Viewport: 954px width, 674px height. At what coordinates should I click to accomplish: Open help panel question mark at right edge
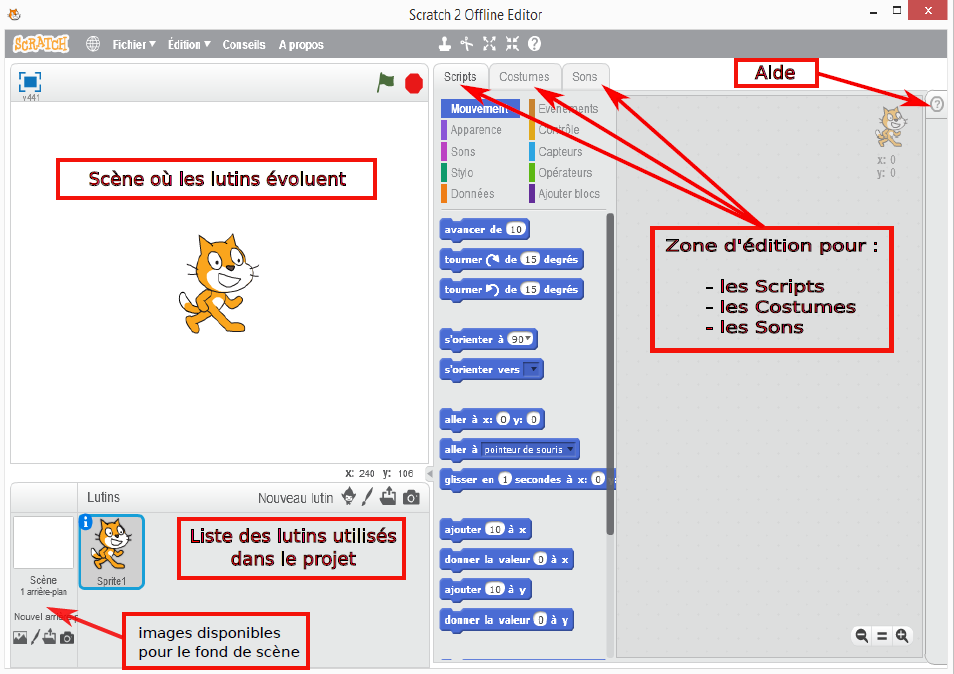937,104
